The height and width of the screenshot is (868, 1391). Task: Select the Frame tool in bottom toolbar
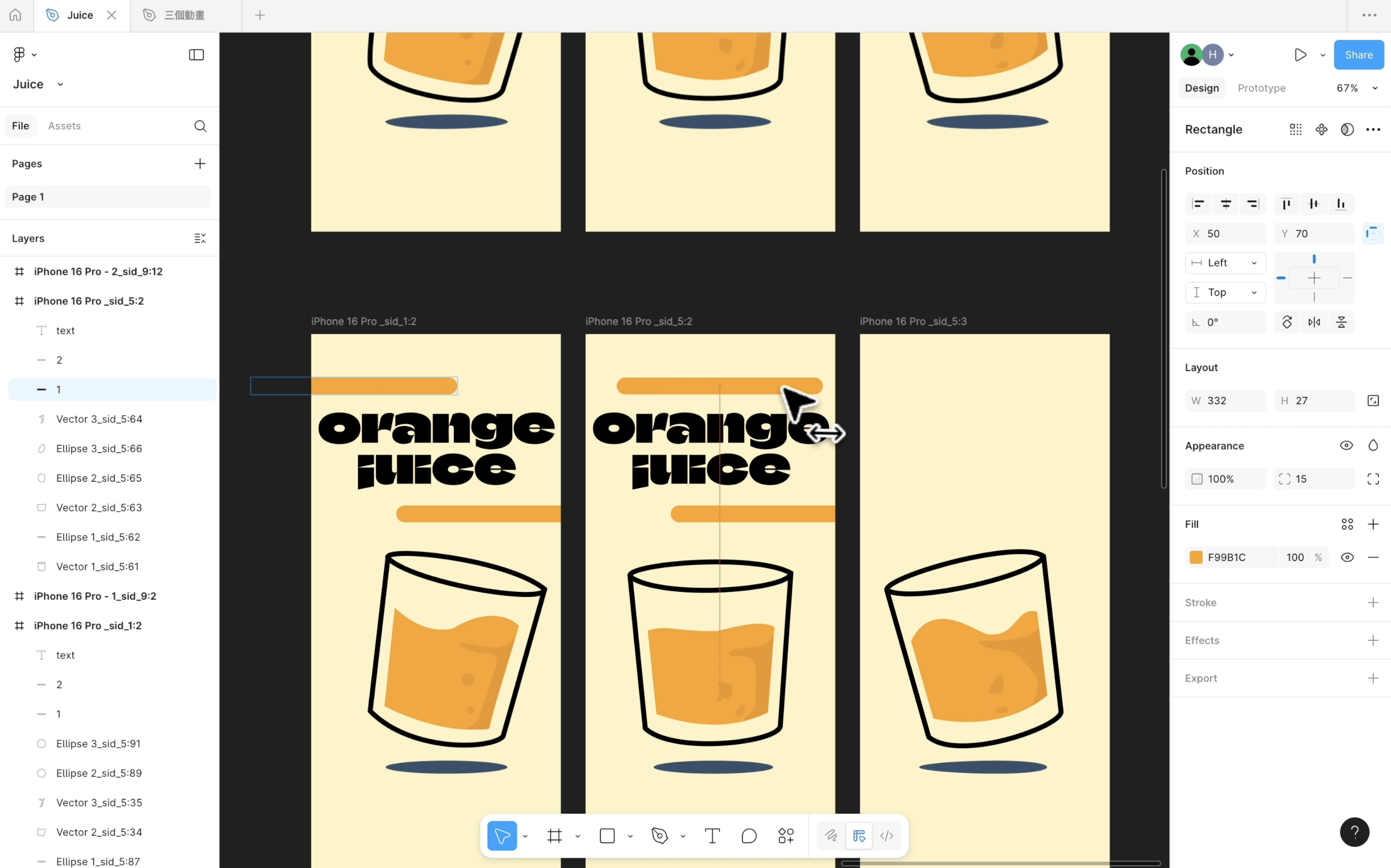554,836
